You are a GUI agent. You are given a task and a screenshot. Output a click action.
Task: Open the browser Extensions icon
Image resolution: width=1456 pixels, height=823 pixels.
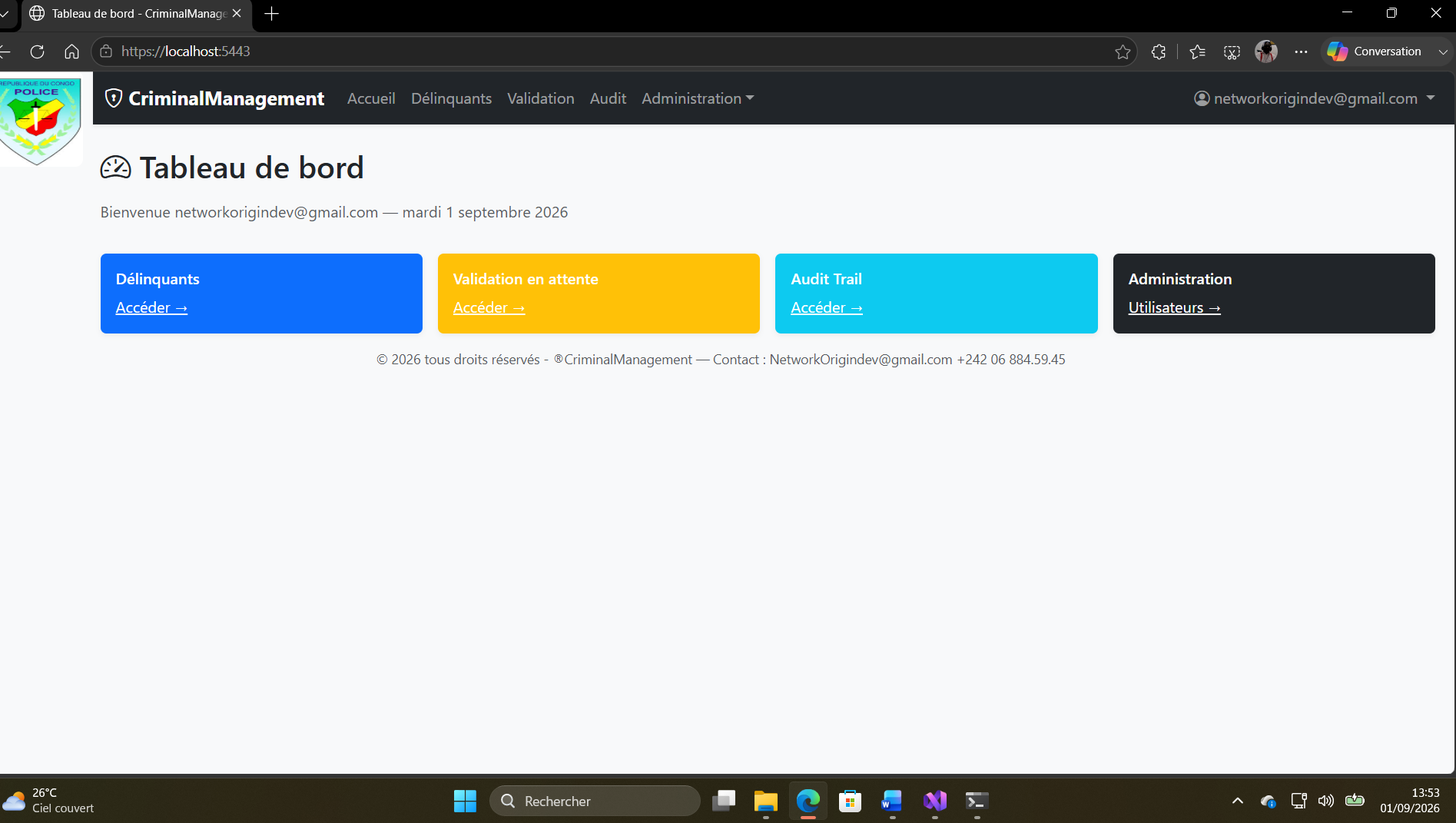click(x=1159, y=51)
